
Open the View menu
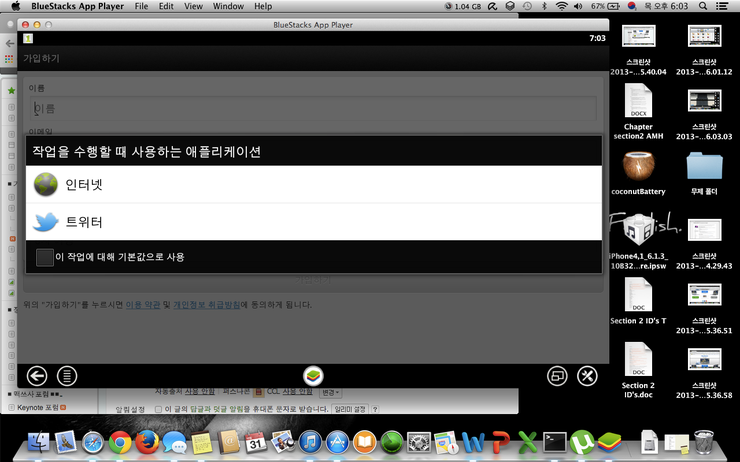(x=193, y=6)
